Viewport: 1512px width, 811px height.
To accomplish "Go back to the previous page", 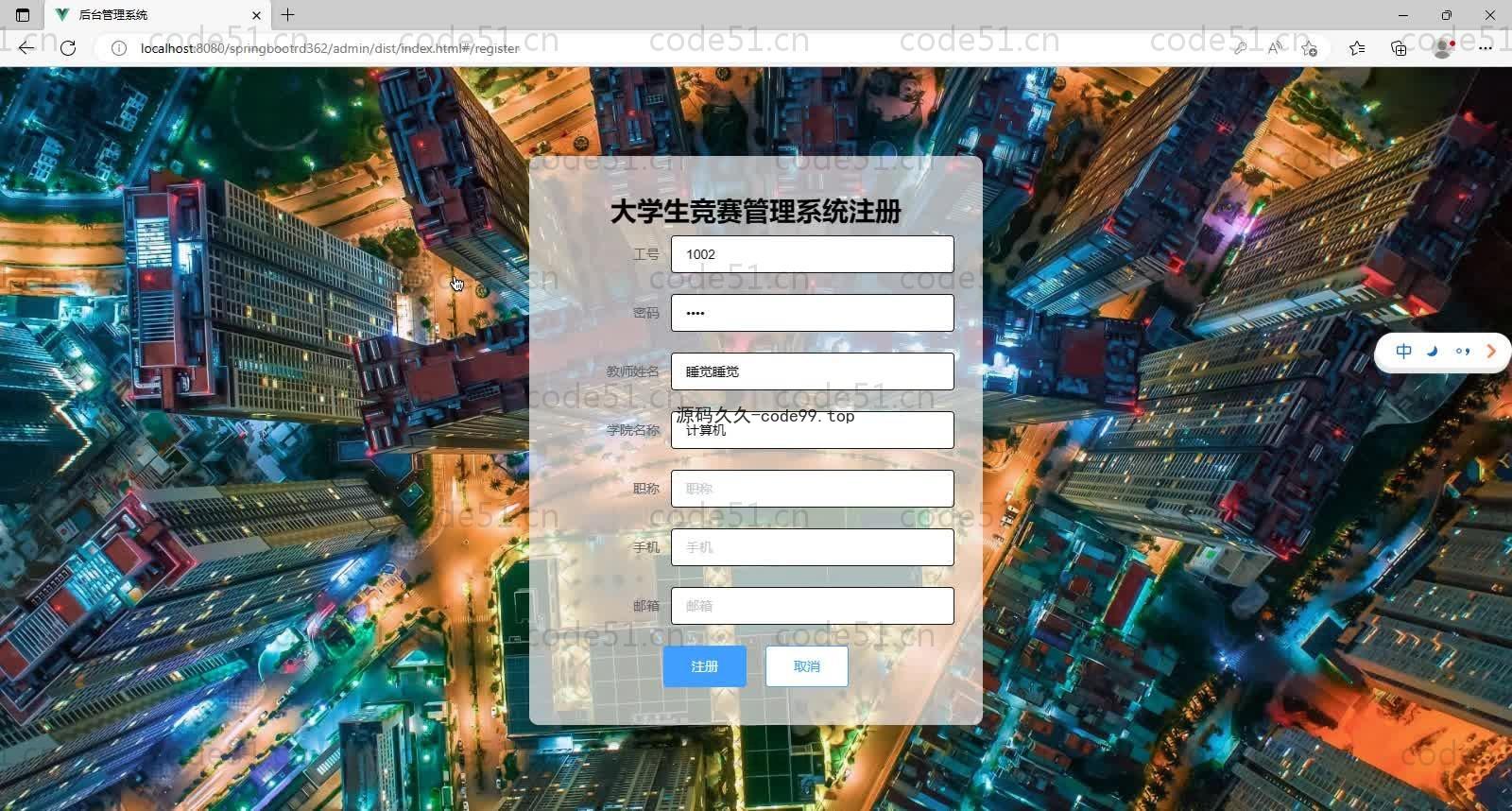I will 26,48.
